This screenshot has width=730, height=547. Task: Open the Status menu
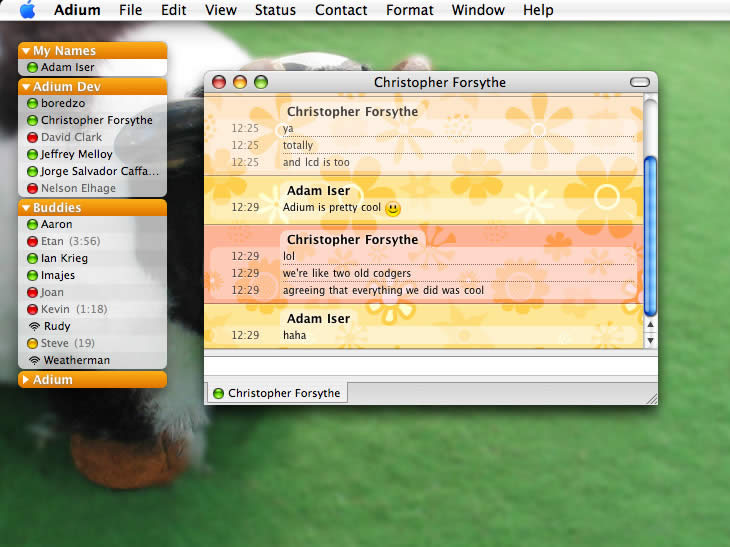(275, 10)
